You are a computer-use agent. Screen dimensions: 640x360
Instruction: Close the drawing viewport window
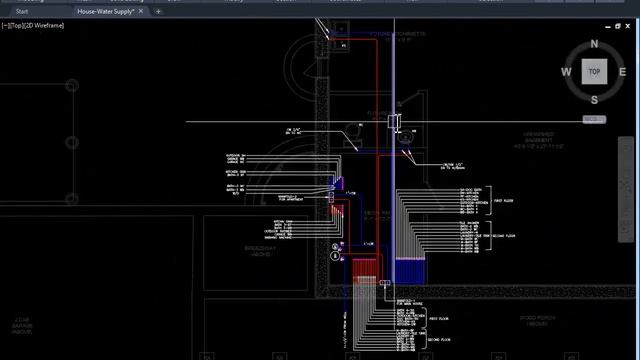pos(628,26)
